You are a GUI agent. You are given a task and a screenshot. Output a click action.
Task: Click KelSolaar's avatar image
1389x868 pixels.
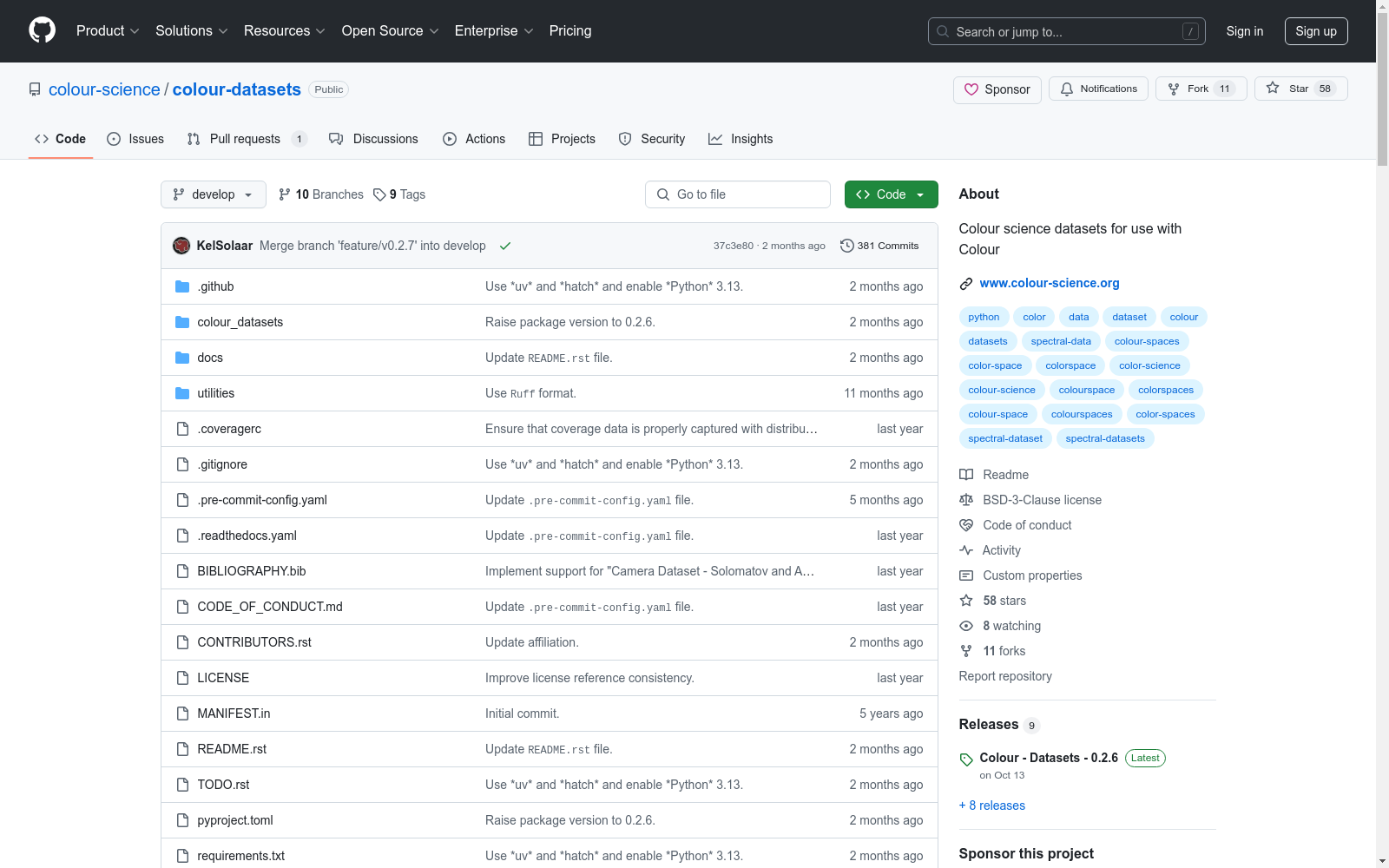pos(181,246)
